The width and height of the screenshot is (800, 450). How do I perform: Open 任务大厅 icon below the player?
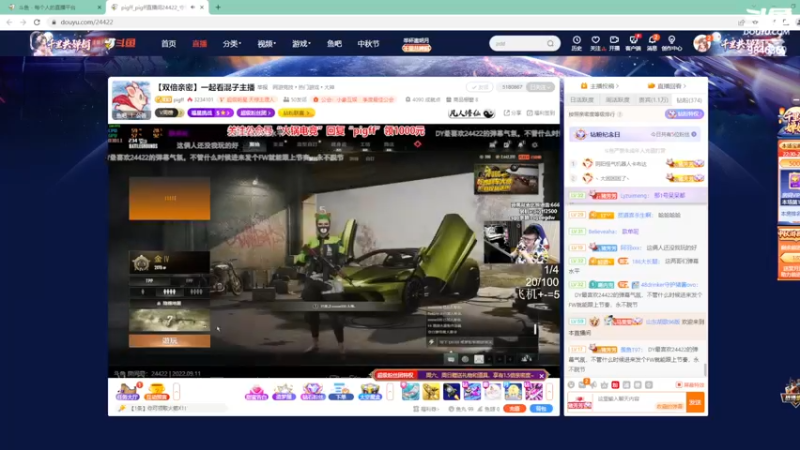(128, 392)
